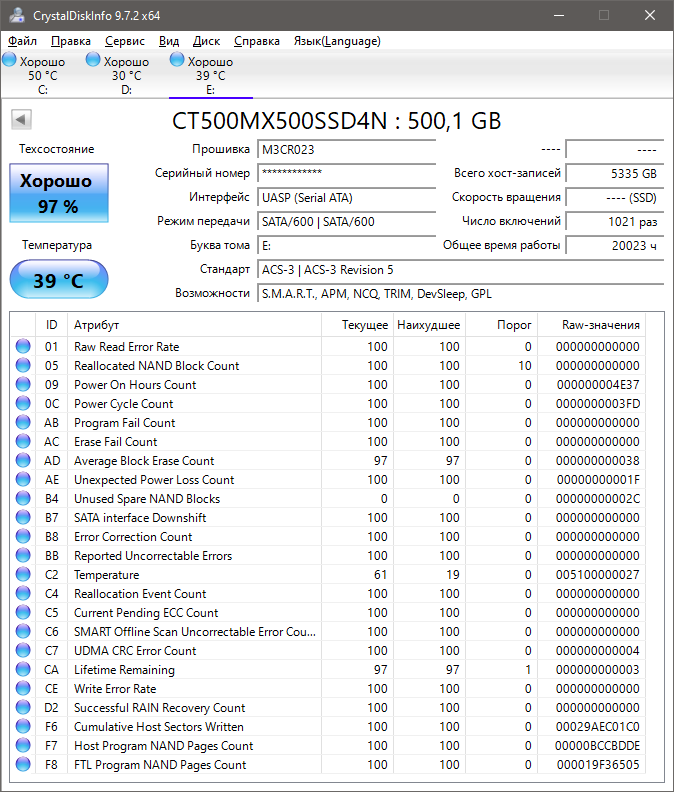Close the CrystalDiskInfo window

[650, 15]
